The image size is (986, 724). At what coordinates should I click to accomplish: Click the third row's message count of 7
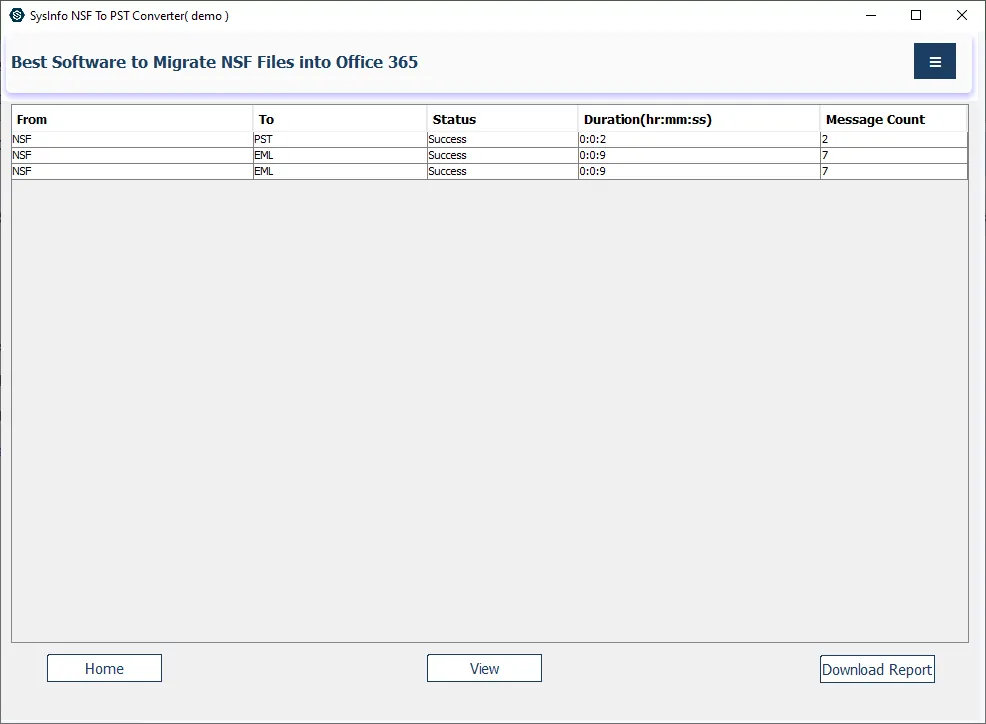click(x=893, y=172)
